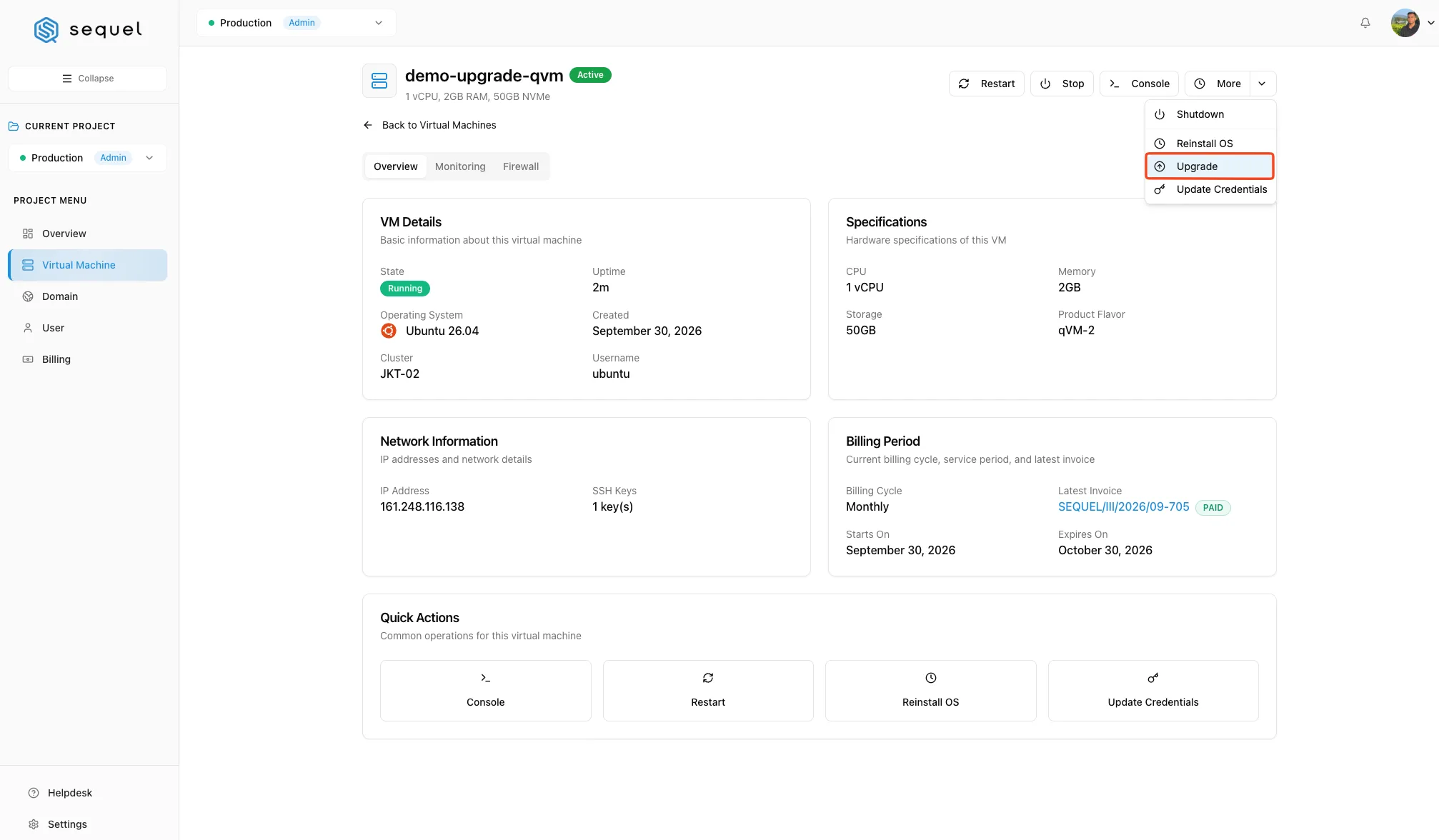Choose Reinstall OS in the More menu

click(1210, 144)
